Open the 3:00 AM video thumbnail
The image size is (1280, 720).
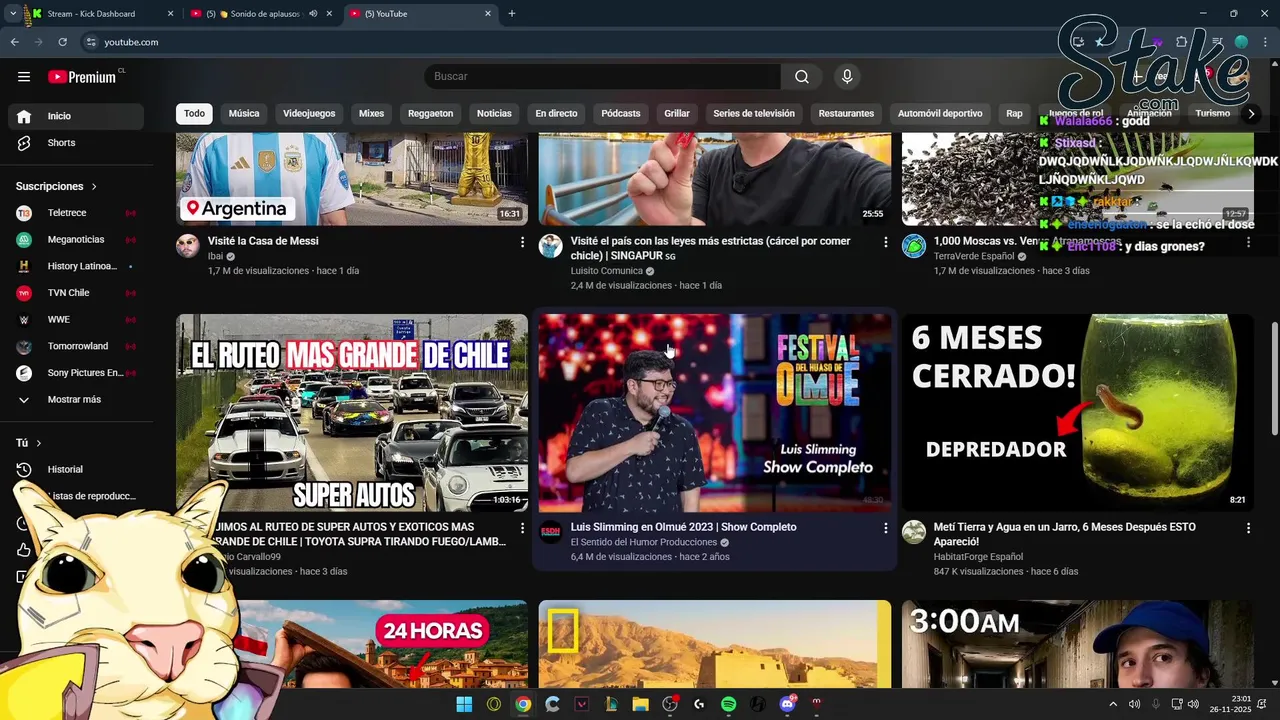coord(1078,644)
